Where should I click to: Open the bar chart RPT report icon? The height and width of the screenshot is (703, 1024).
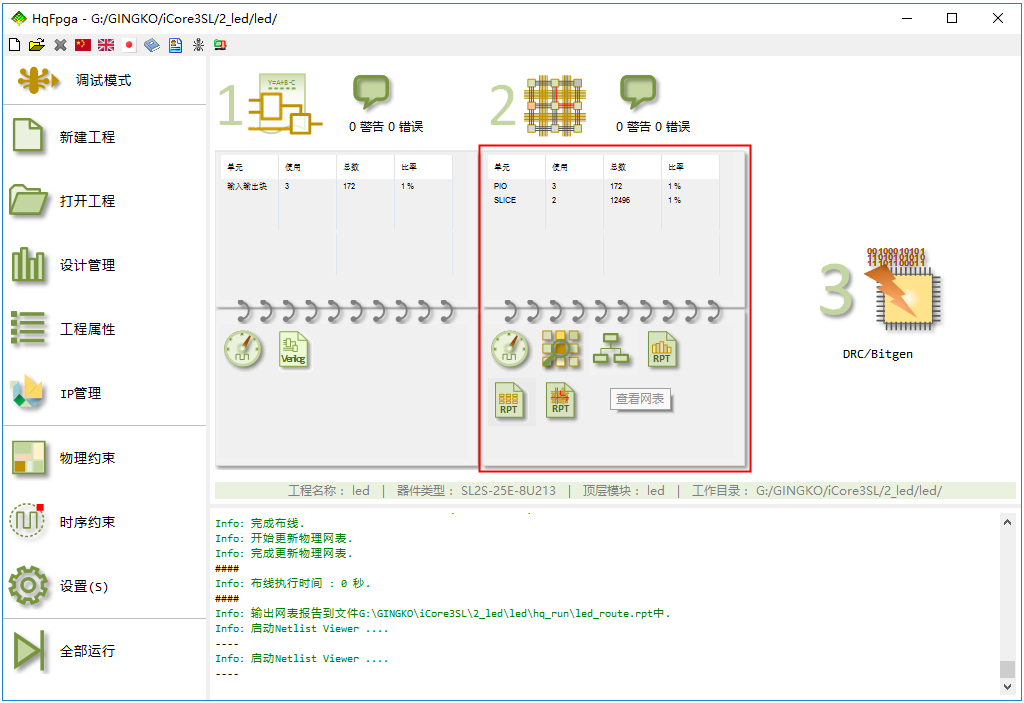tap(662, 348)
